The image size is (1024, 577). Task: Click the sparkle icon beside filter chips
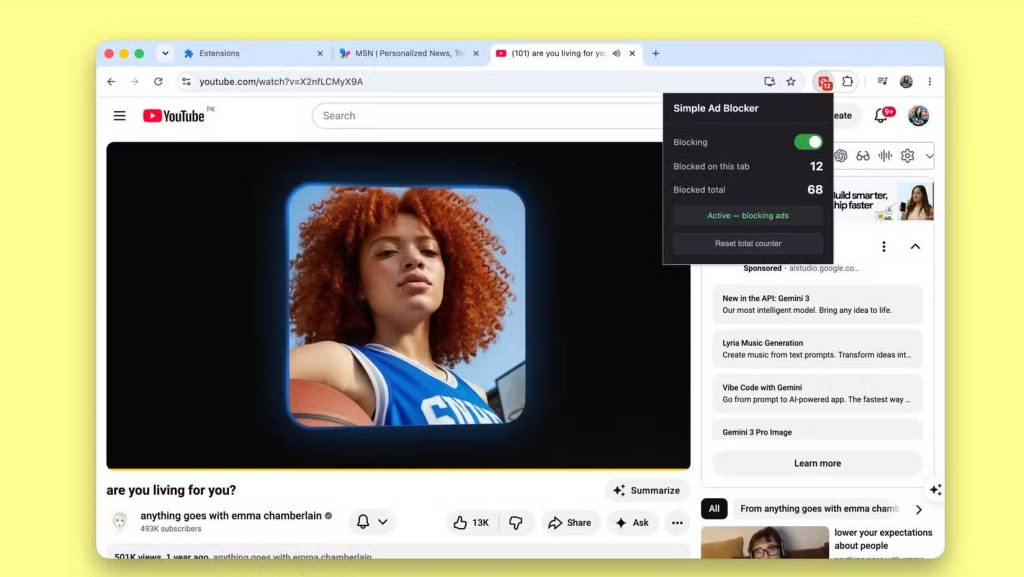point(935,490)
